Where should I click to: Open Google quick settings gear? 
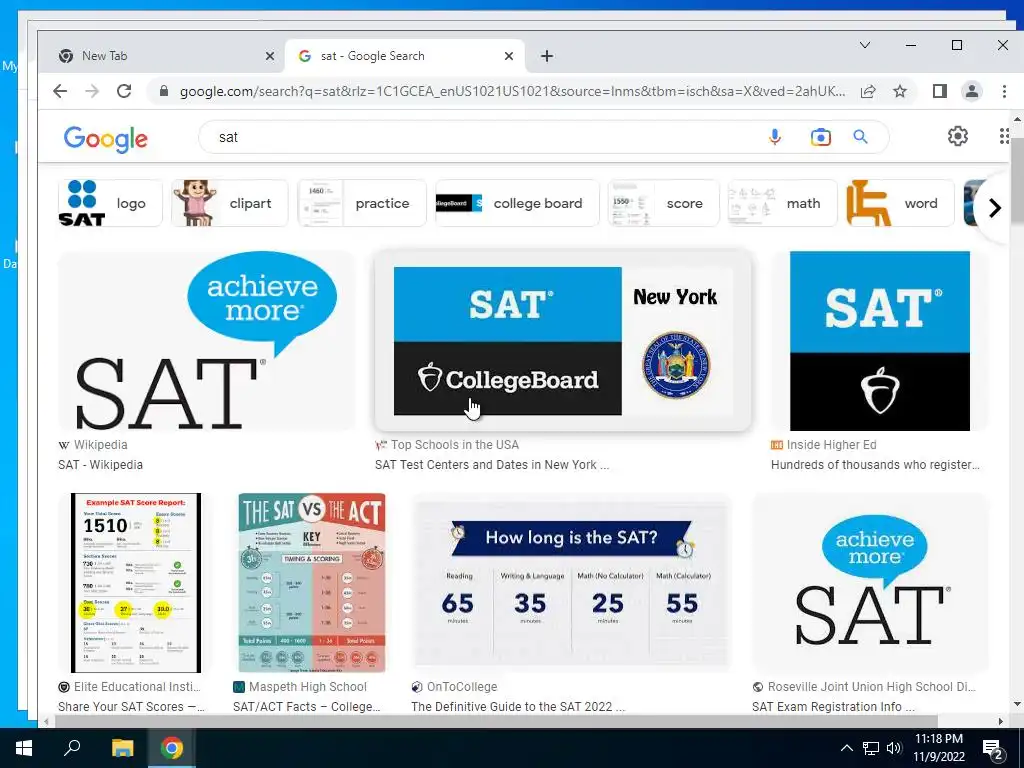tap(957, 136)
